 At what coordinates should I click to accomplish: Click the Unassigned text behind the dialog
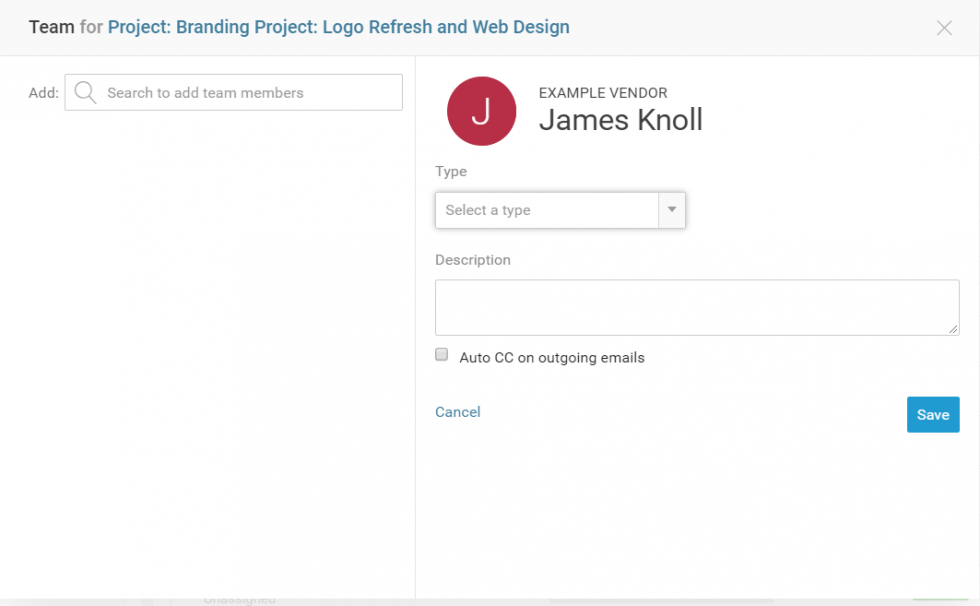coord(240,600)
